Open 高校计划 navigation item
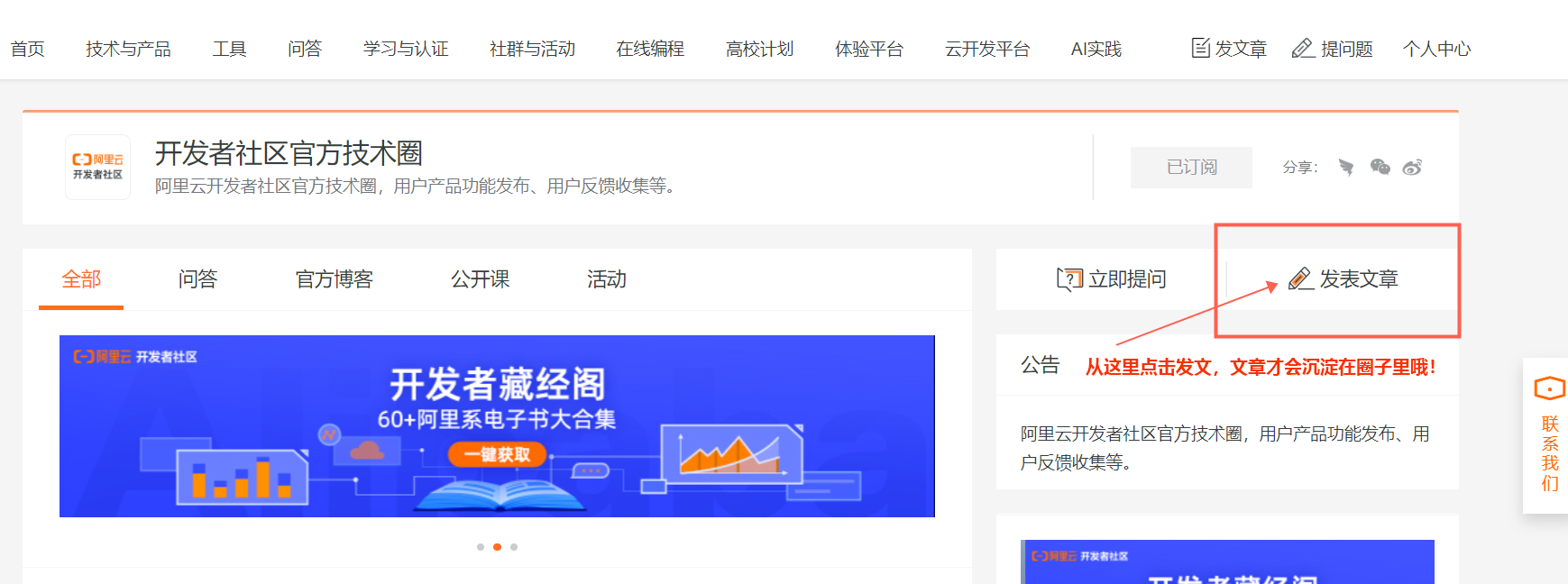 point(759,49)
